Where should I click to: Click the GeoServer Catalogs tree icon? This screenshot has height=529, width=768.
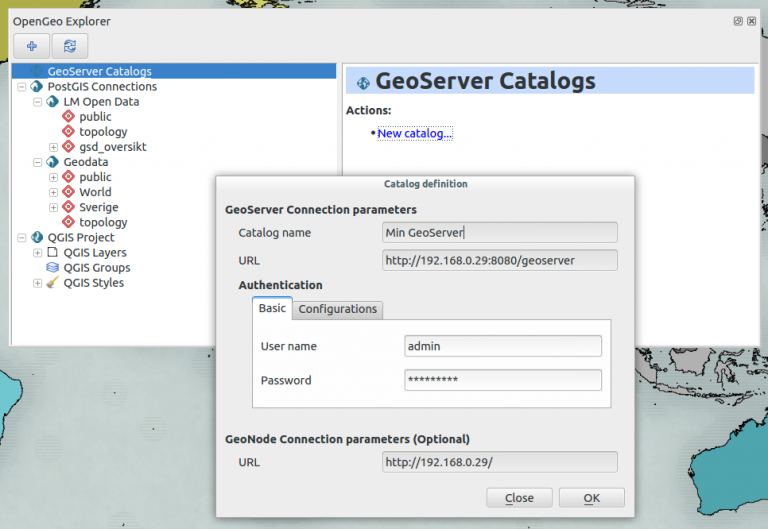37,72
